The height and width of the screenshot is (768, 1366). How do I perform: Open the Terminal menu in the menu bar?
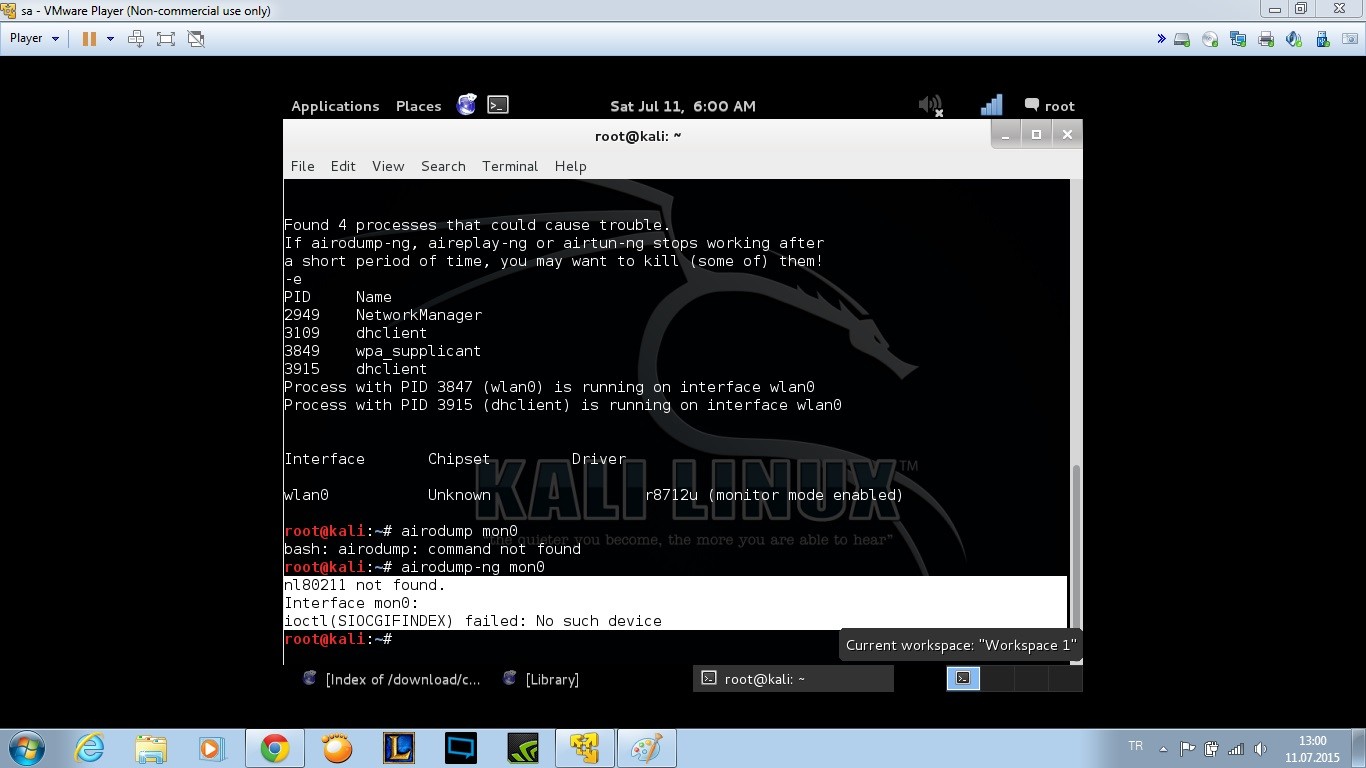click(510, 166)
